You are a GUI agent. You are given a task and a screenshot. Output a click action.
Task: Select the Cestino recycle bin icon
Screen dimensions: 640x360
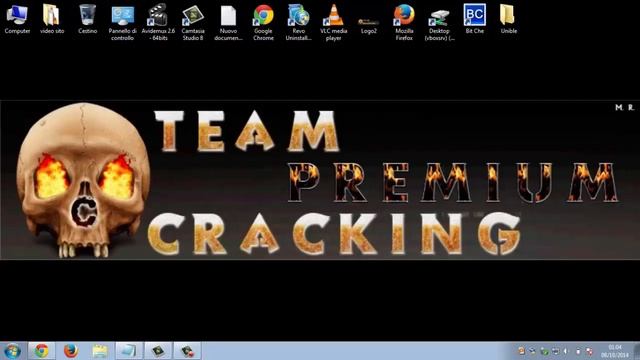[x=87, y=19]
